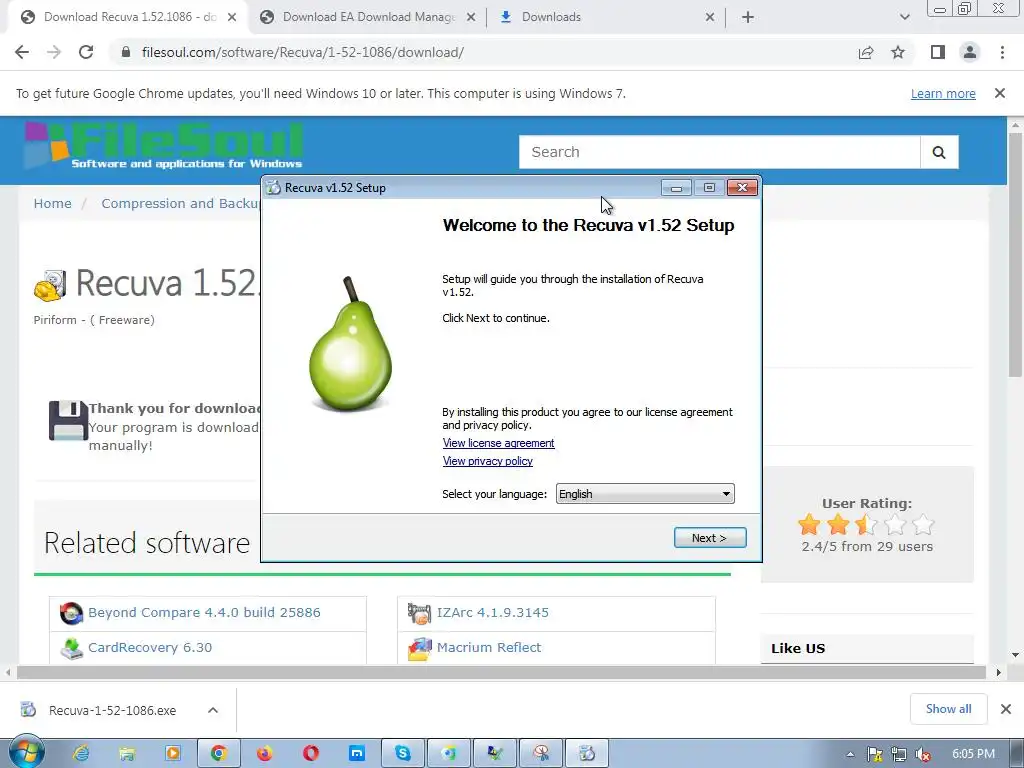Click the first star in user rating

coord(809,524)
